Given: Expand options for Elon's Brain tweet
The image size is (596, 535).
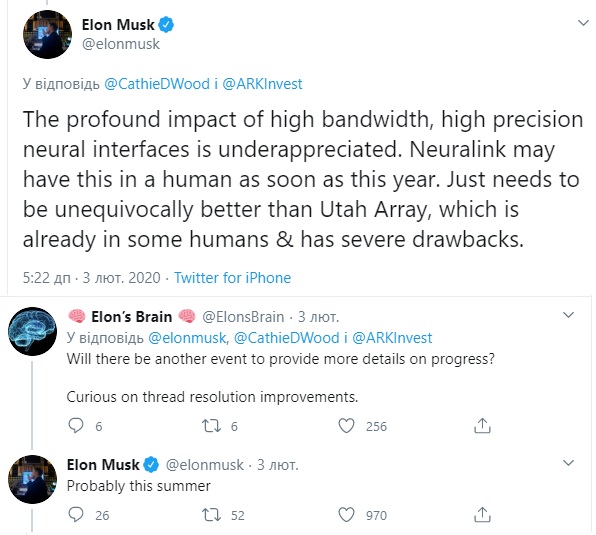Looking at the screenshot, I should point(568,315).
